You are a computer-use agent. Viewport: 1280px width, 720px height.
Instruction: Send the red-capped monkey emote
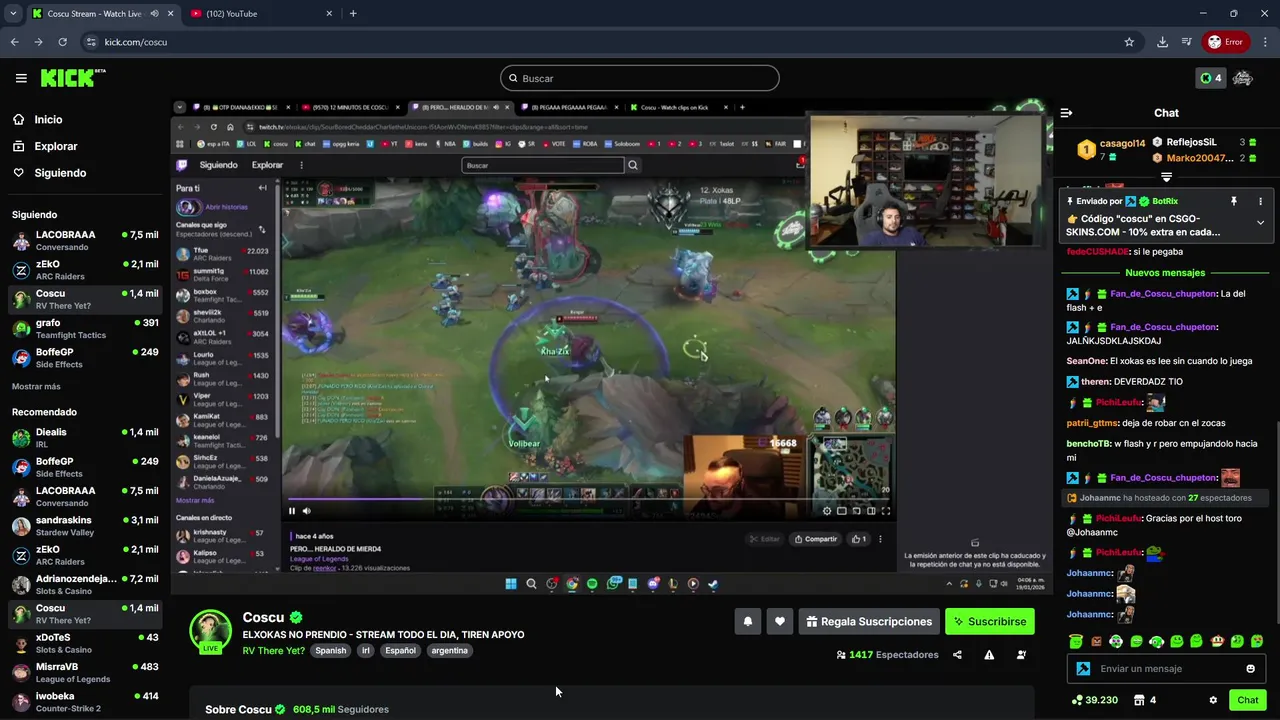[1217, 641]
